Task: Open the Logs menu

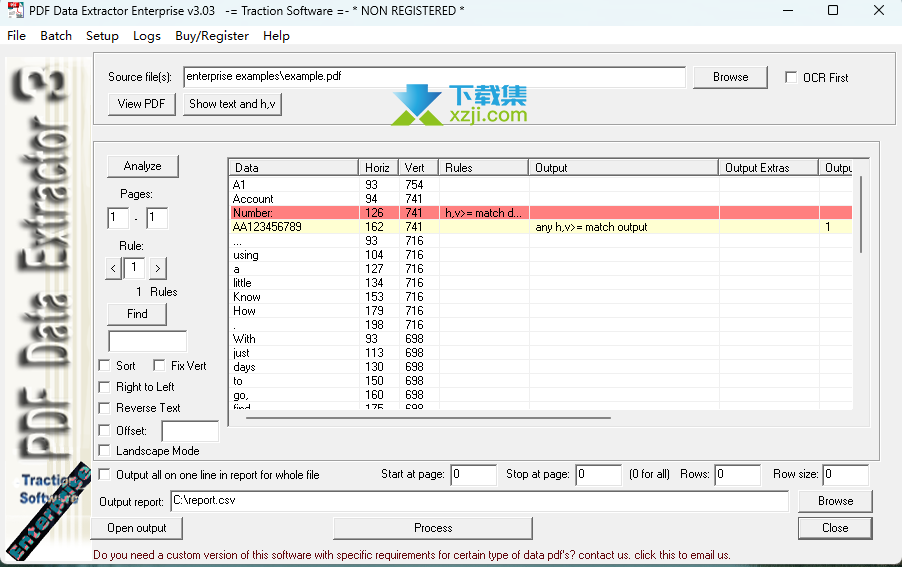Action: (x=147, y=36)
